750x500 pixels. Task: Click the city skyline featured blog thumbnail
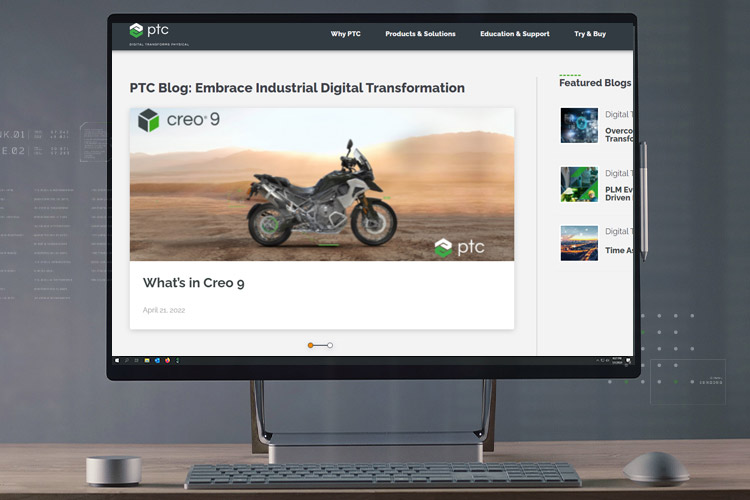(x=579, y=243)
